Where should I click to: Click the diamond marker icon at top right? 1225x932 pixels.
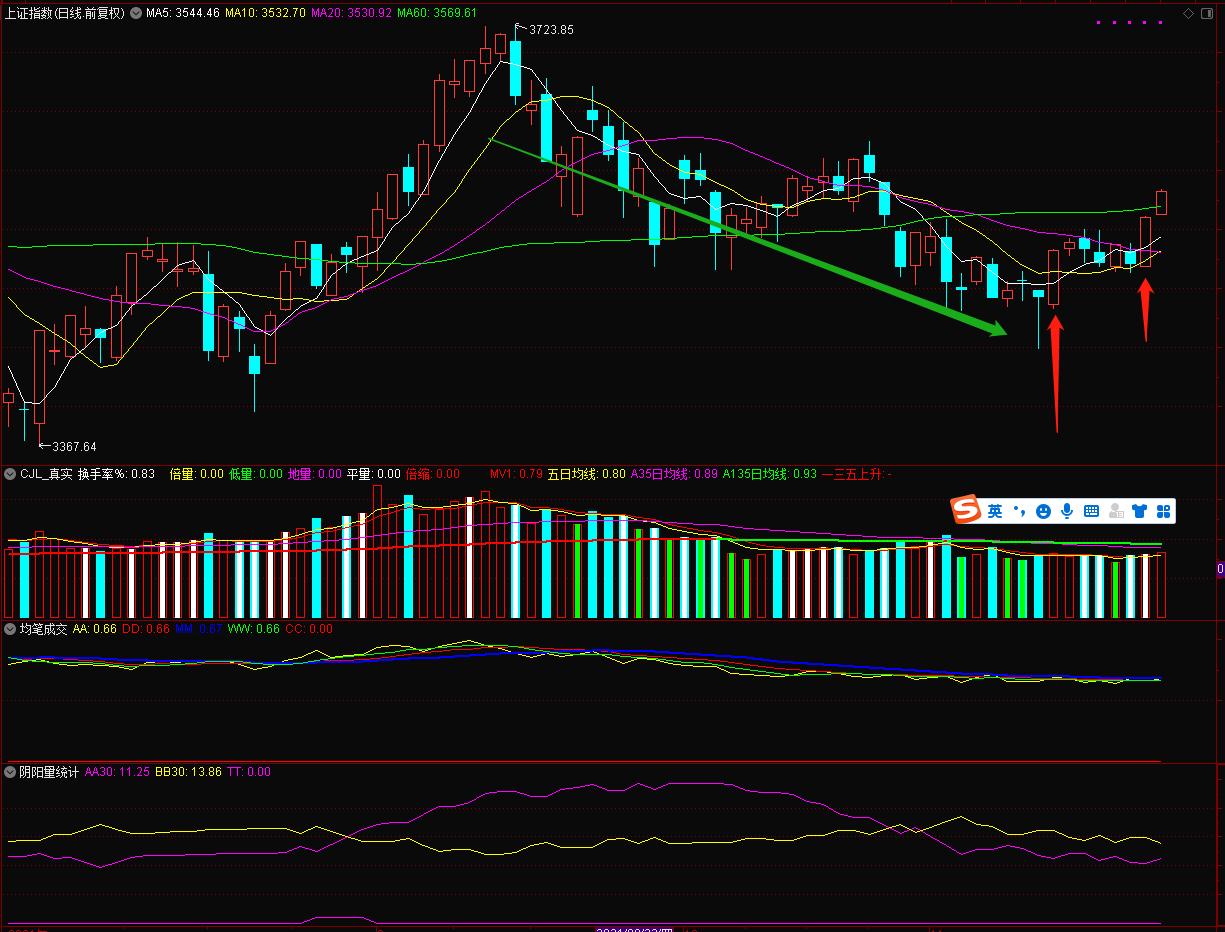pos(1189,13)
